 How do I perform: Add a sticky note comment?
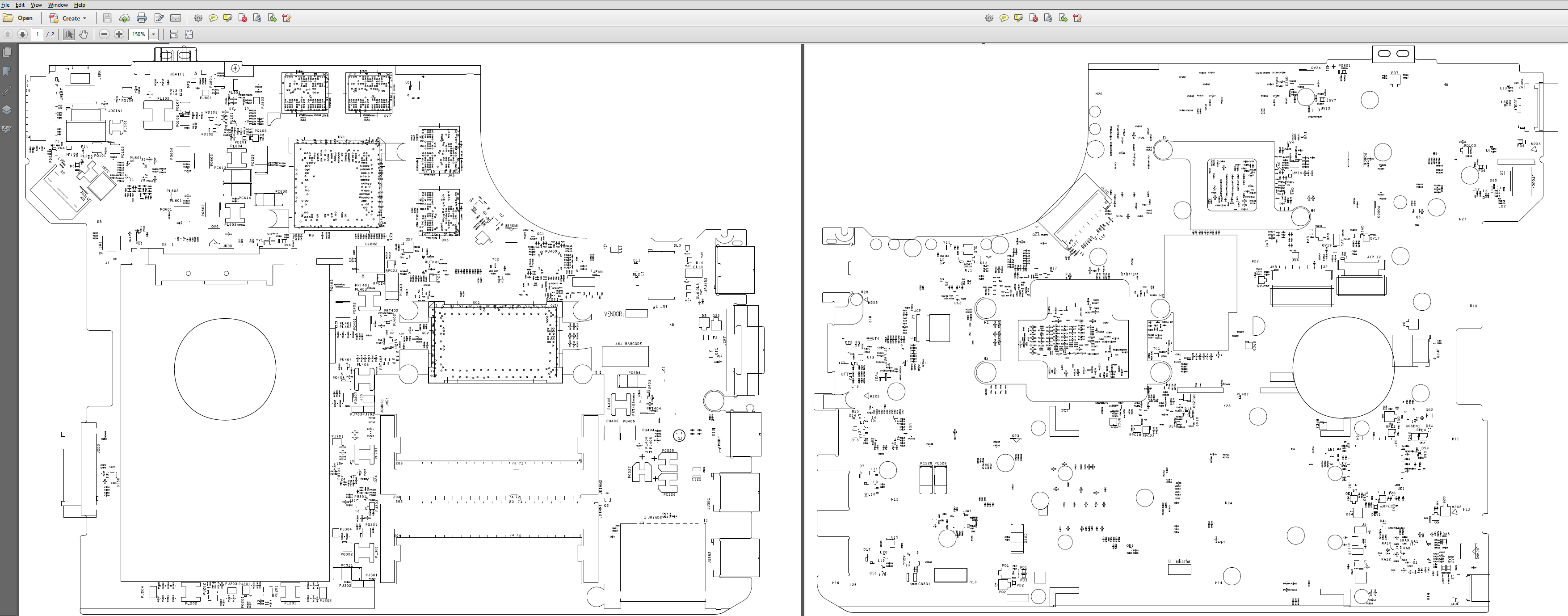pyautogui.click(x=213, y=18)
